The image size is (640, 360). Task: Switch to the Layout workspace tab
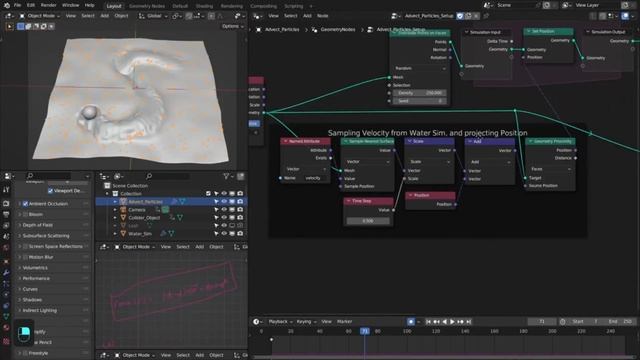[113, 6]
